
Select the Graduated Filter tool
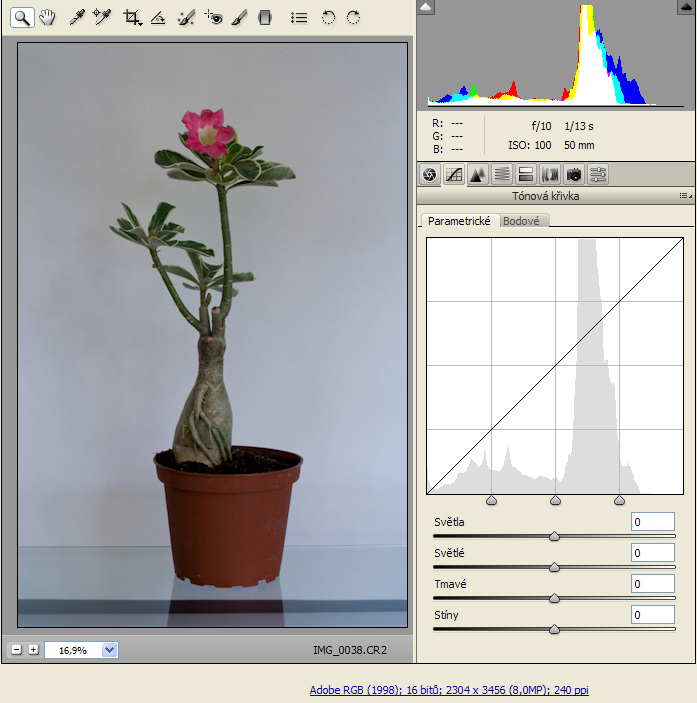tap(265, 18)
